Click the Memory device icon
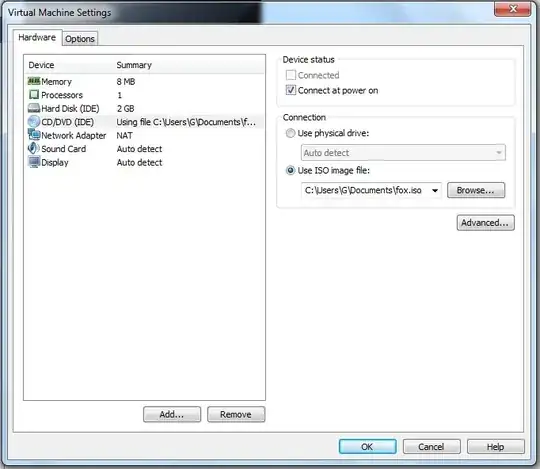 (34, 81)
